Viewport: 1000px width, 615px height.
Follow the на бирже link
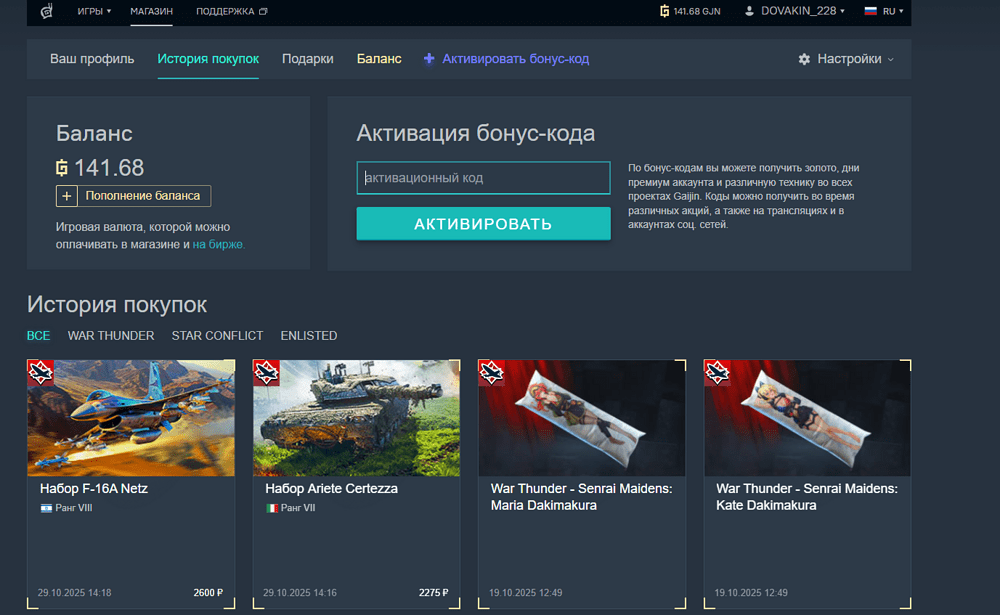click(x=218, y=244)
